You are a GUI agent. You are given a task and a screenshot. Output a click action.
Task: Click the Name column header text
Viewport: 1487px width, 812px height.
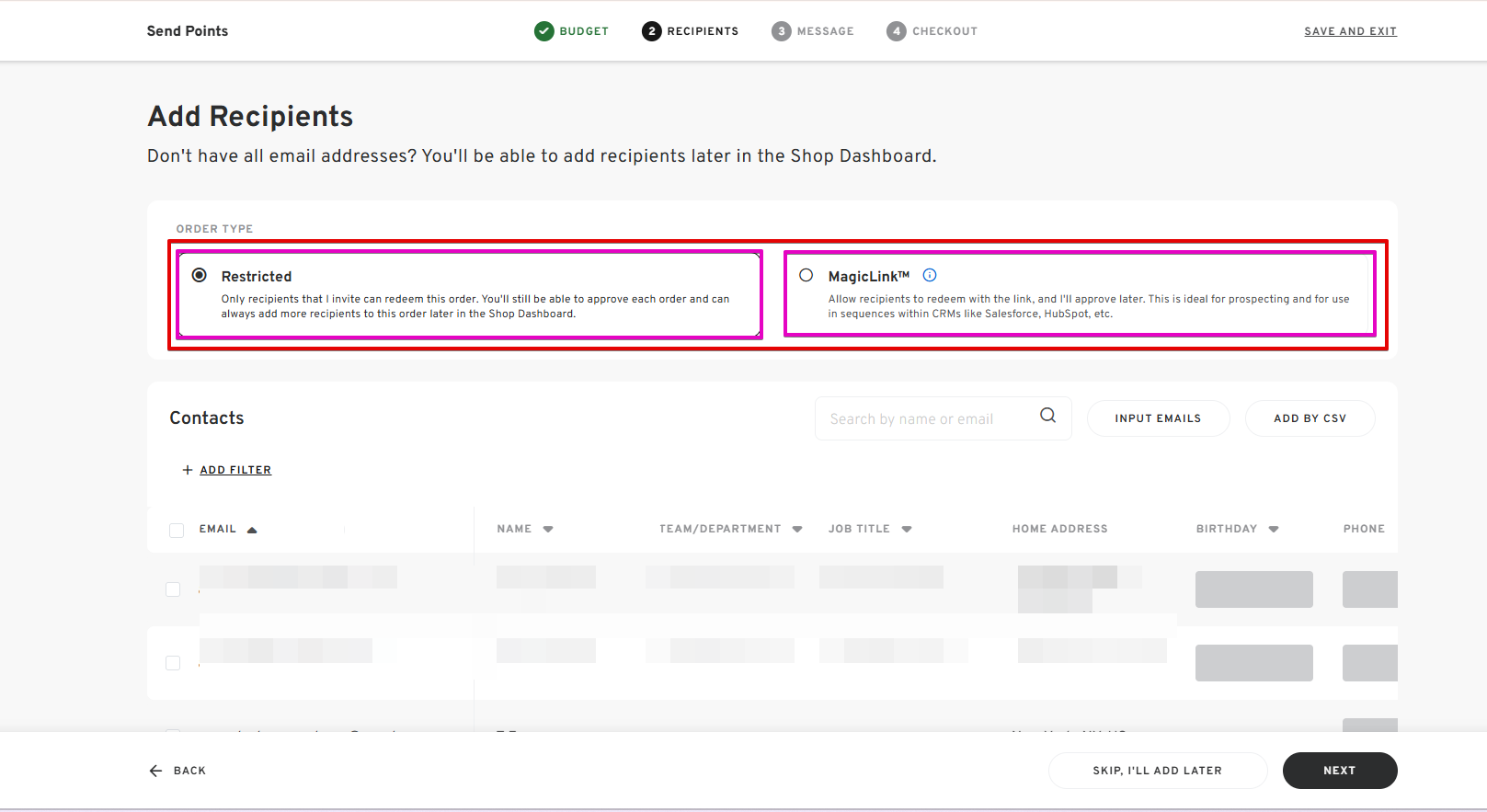tap(514, 529)
